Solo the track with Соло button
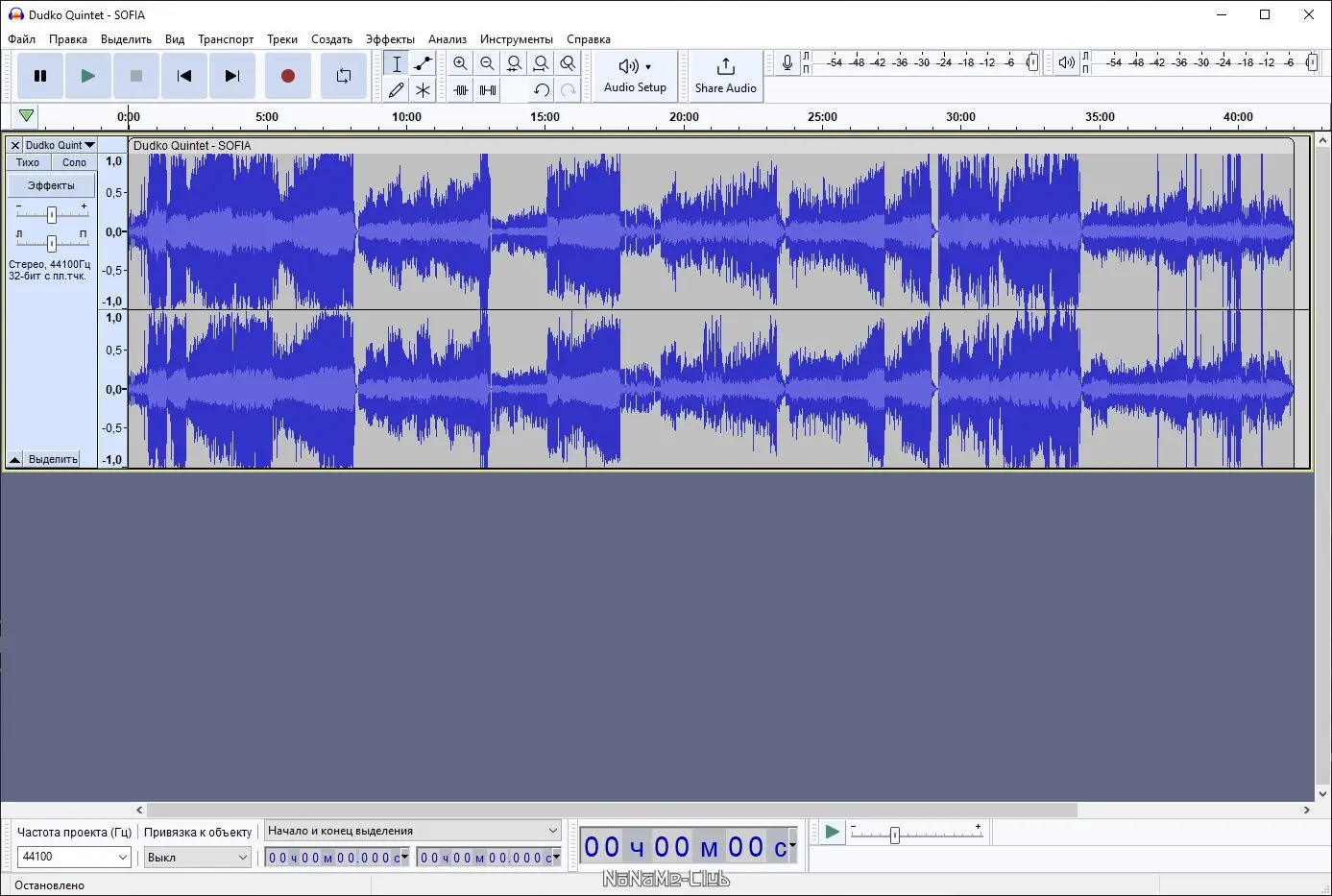 [x=73, y=162]
